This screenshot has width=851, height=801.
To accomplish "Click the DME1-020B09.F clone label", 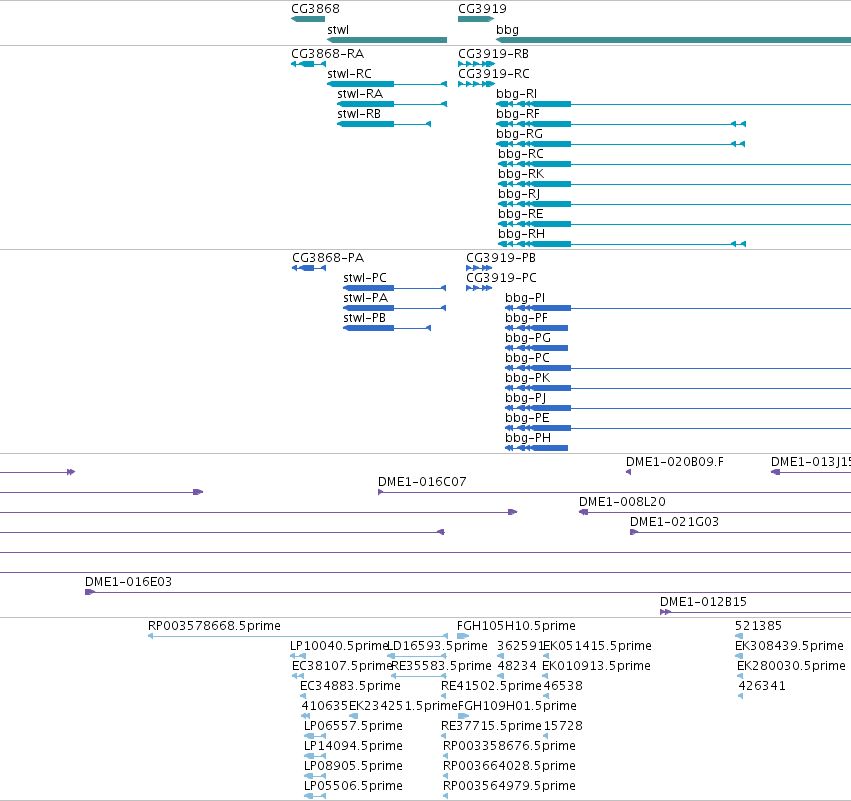I will 675,462.
